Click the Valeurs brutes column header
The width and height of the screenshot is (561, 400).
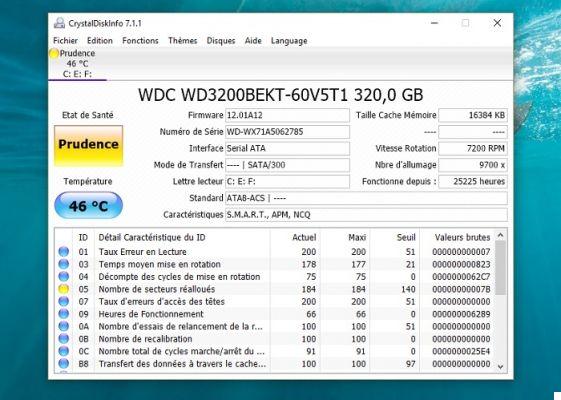[457, 237]
